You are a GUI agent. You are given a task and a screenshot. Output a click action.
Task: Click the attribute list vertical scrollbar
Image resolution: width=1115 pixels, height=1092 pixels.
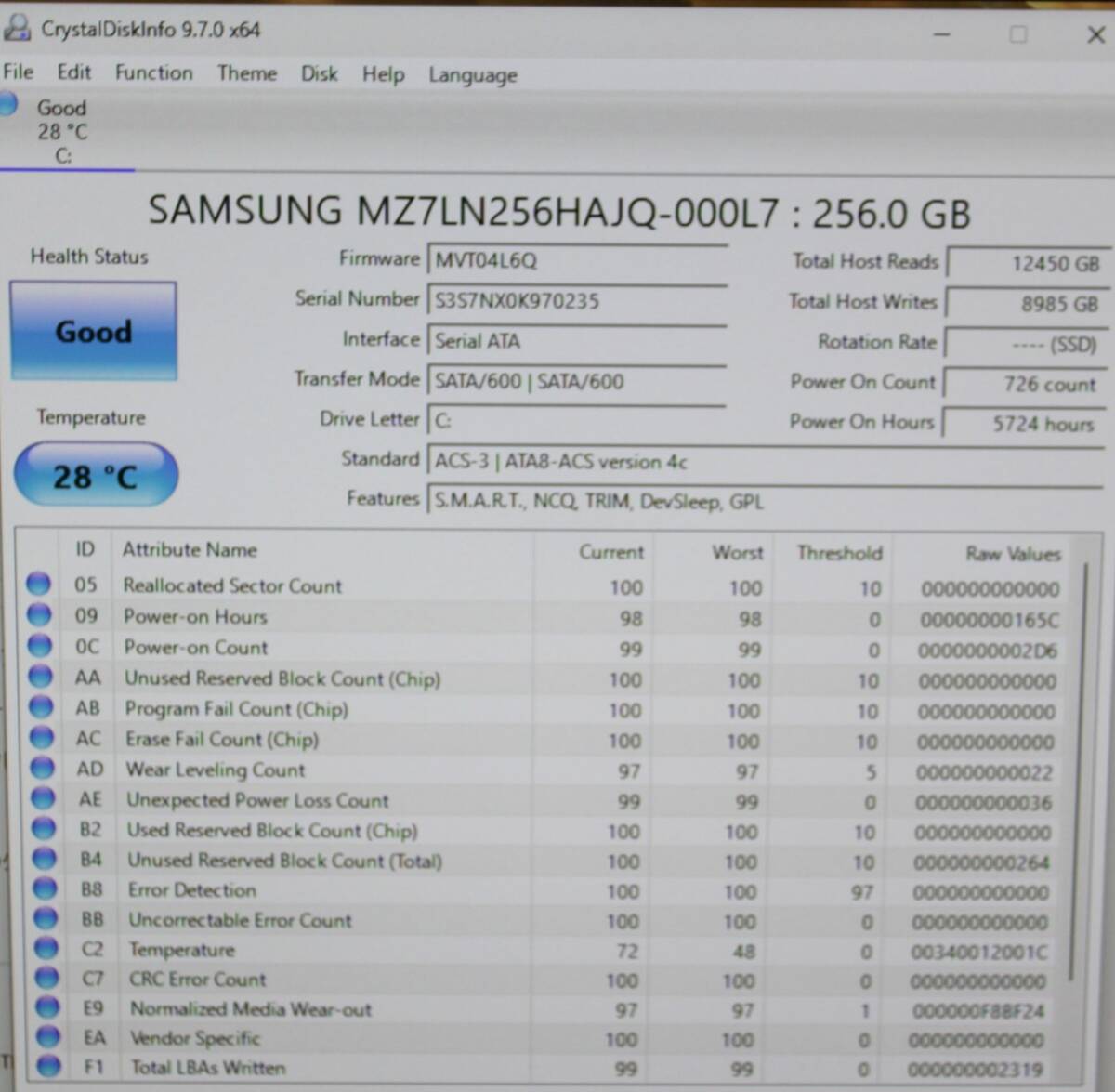click(1078, 771)
